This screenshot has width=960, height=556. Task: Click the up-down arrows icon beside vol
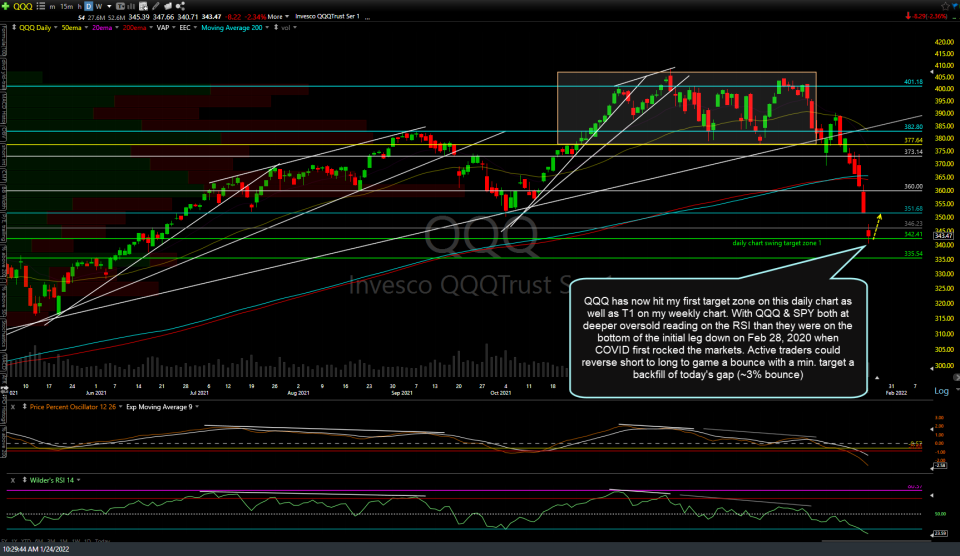tap(276, 28)
